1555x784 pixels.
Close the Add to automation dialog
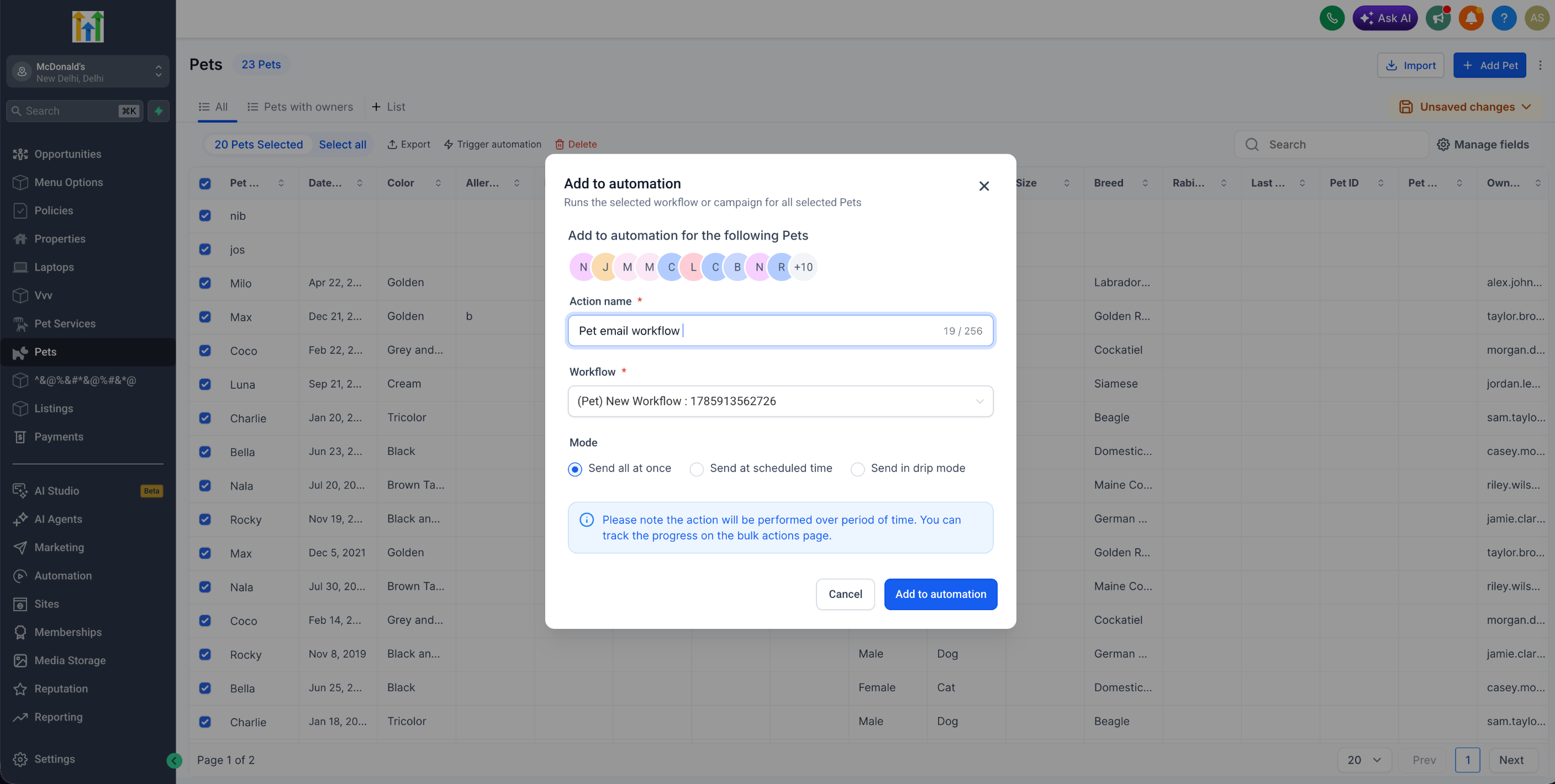(x=984, y=187)
